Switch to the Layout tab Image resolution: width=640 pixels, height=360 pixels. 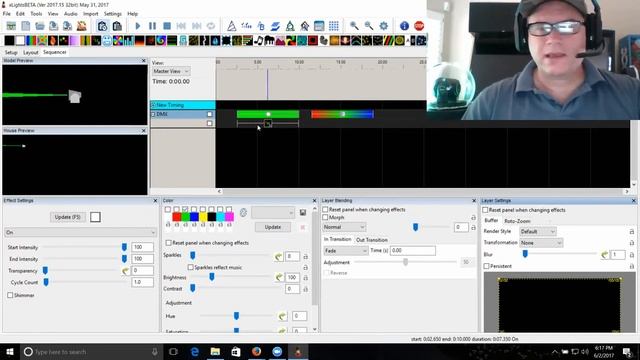pos(30,52)
